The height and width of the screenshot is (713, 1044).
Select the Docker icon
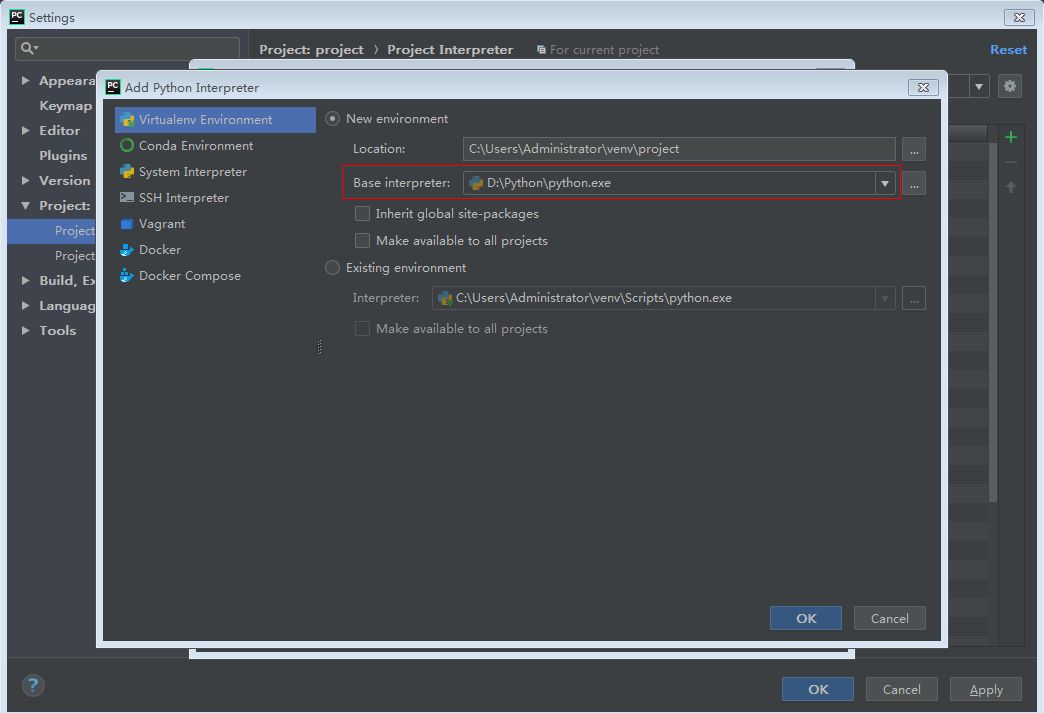point(127,249)
